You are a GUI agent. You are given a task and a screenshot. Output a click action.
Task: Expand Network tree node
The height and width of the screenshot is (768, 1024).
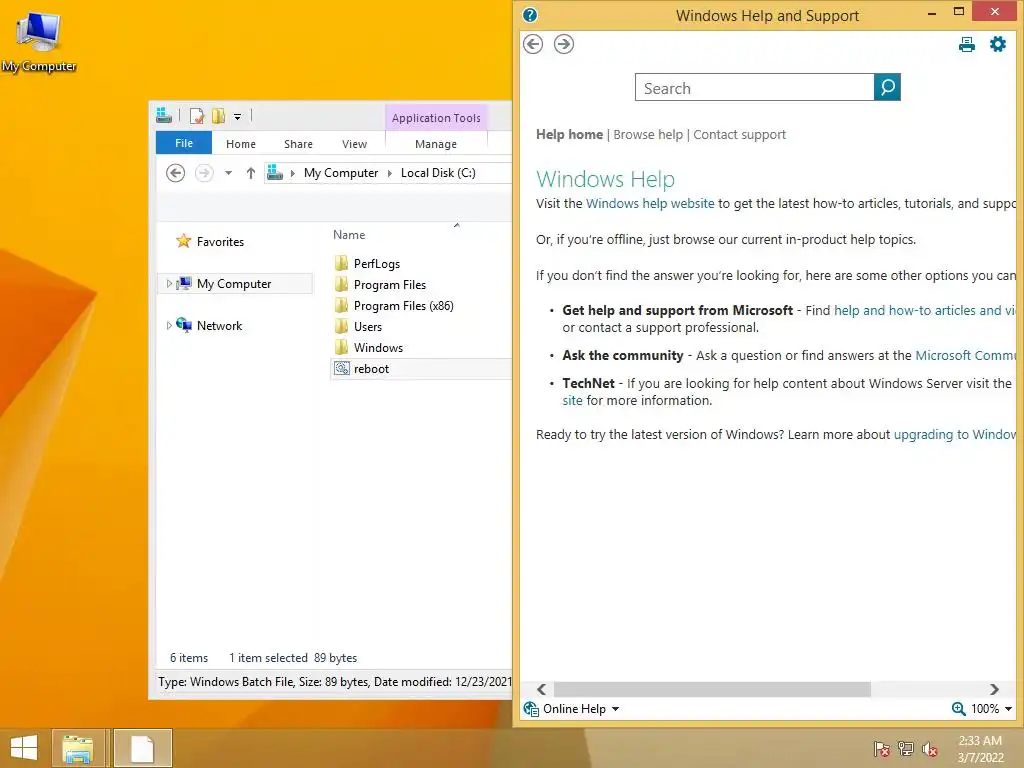click(x=169, y=325)
